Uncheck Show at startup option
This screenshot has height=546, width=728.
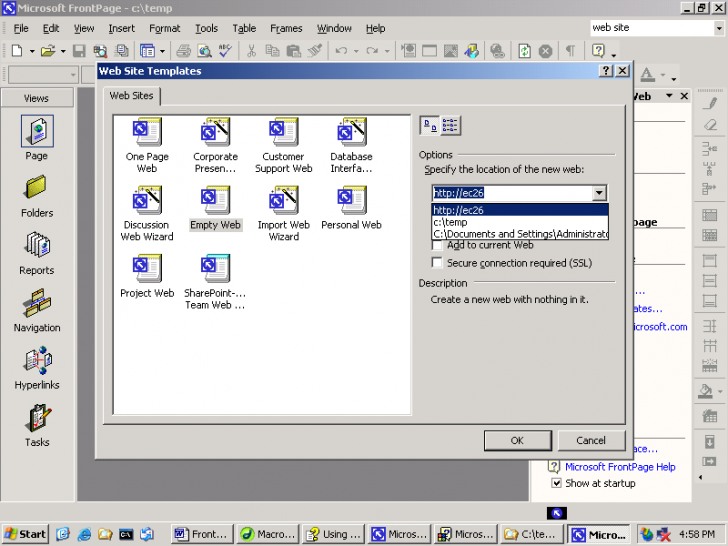tap(557, 483)
